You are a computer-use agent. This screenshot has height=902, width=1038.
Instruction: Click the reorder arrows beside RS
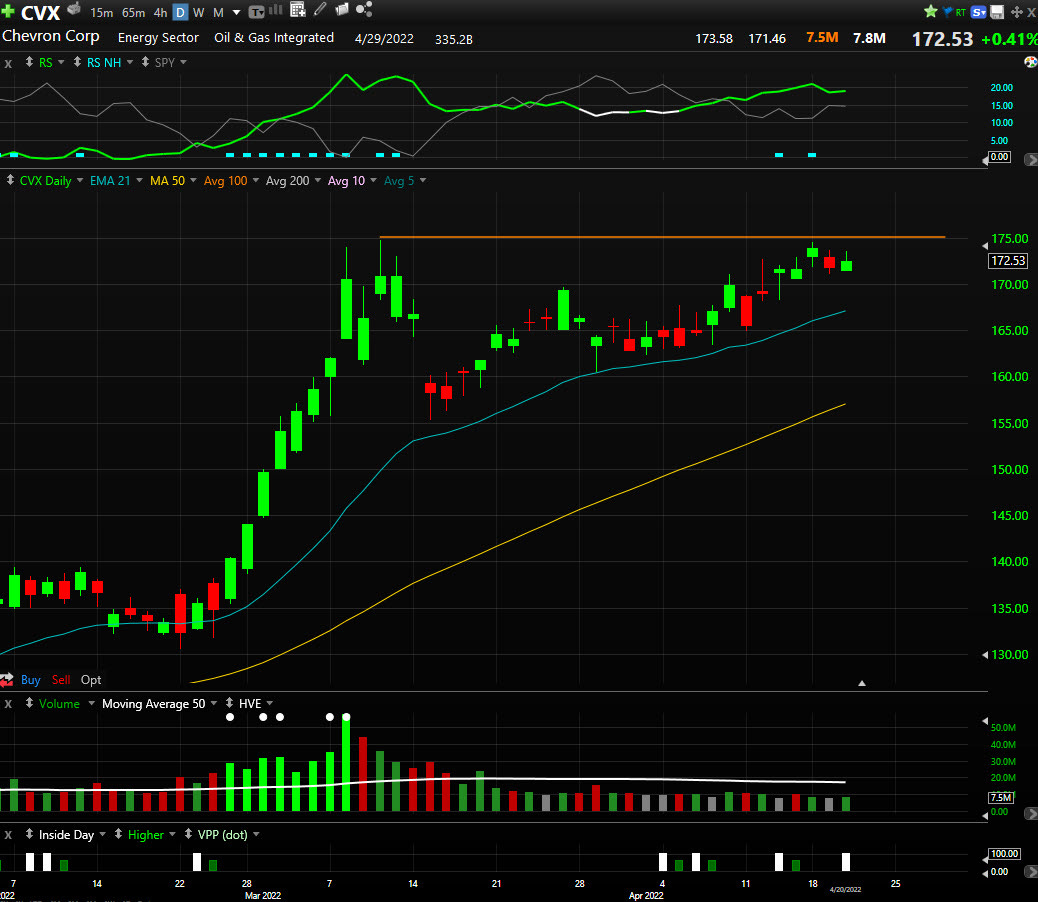[29, 62]
